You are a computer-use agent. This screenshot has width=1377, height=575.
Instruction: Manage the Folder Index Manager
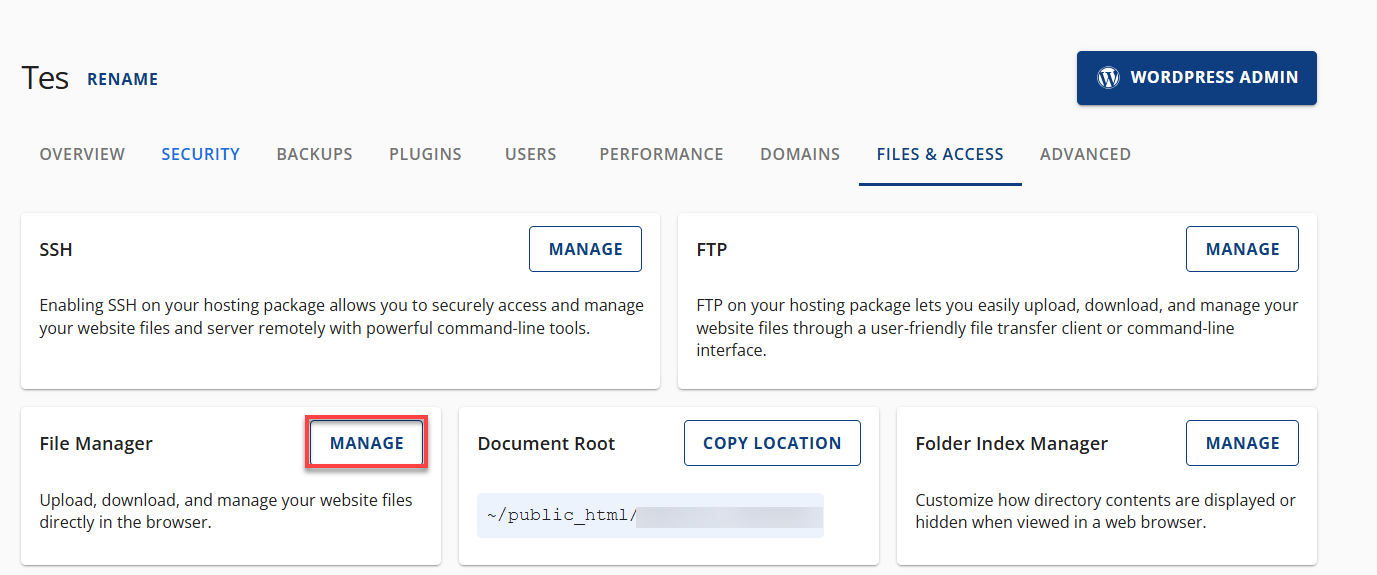1242,443
